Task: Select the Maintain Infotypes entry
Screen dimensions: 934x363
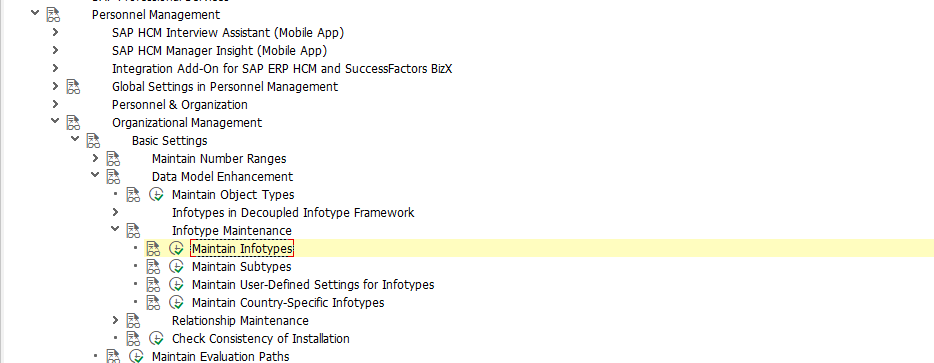Action: click(x=242, y=249)
